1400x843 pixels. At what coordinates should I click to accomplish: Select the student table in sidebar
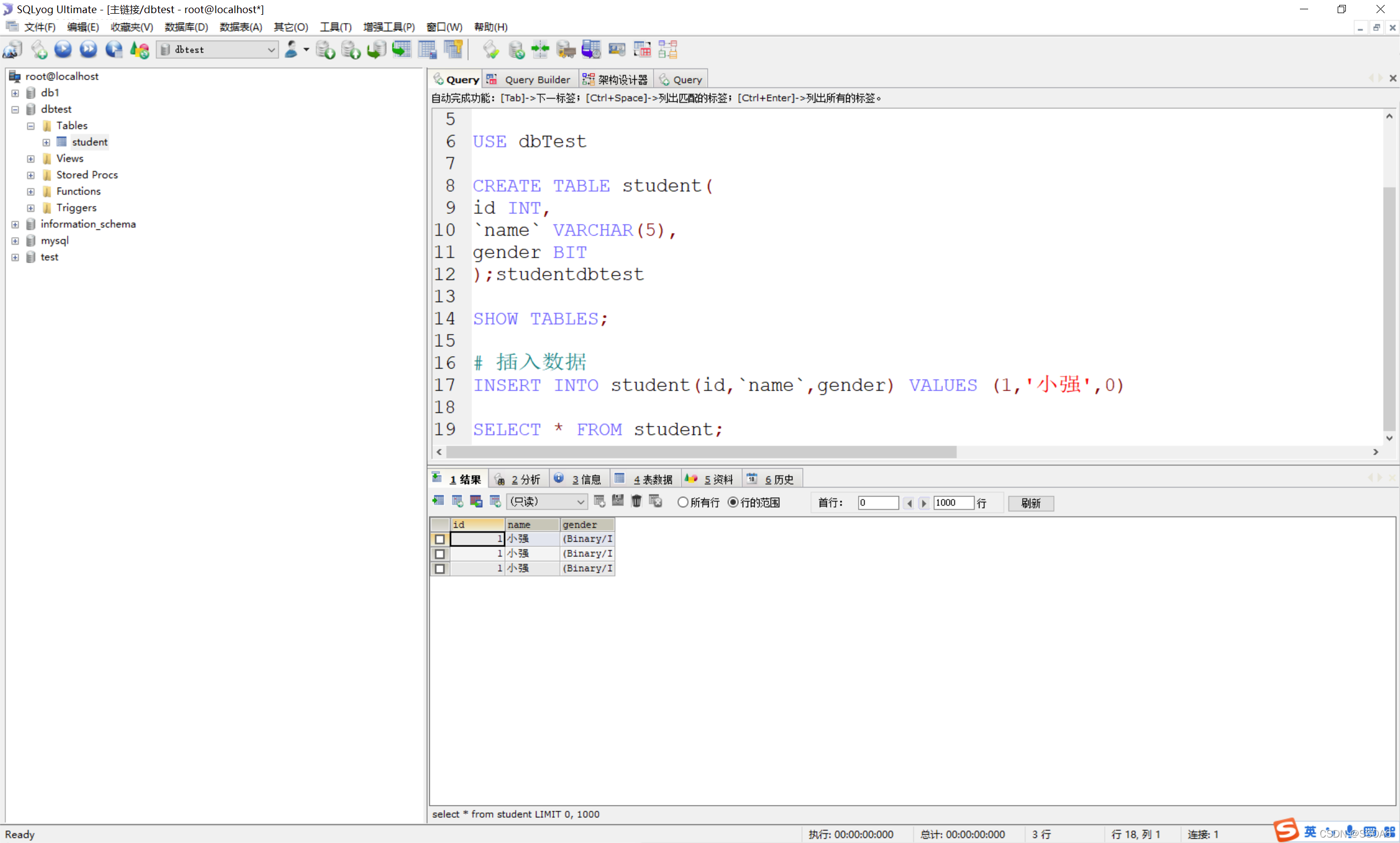(x=90, y=141)
